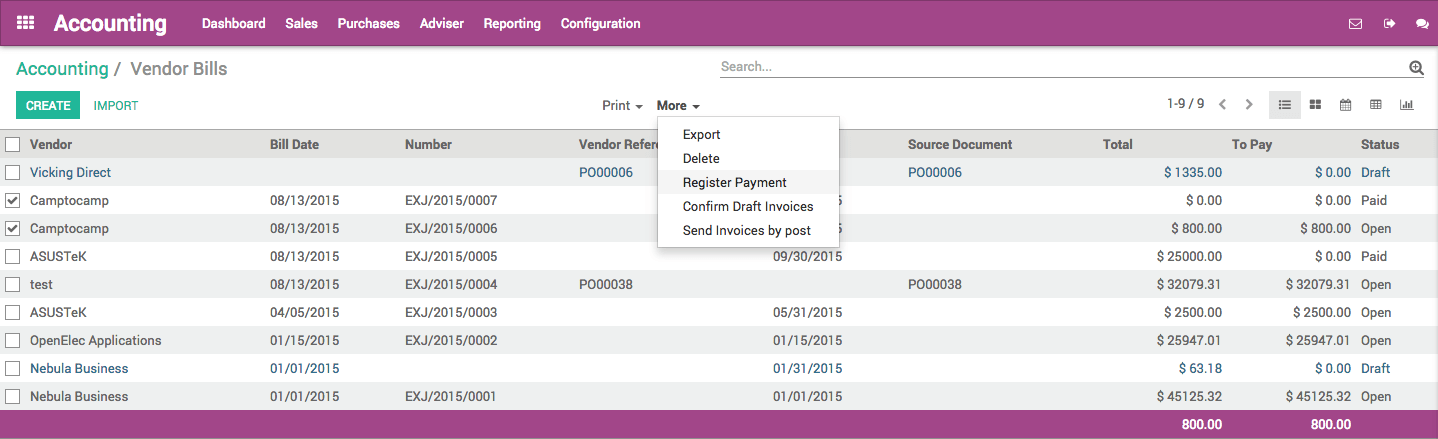
Task: Open the Nebula Business draft bill
Action: 79,369
